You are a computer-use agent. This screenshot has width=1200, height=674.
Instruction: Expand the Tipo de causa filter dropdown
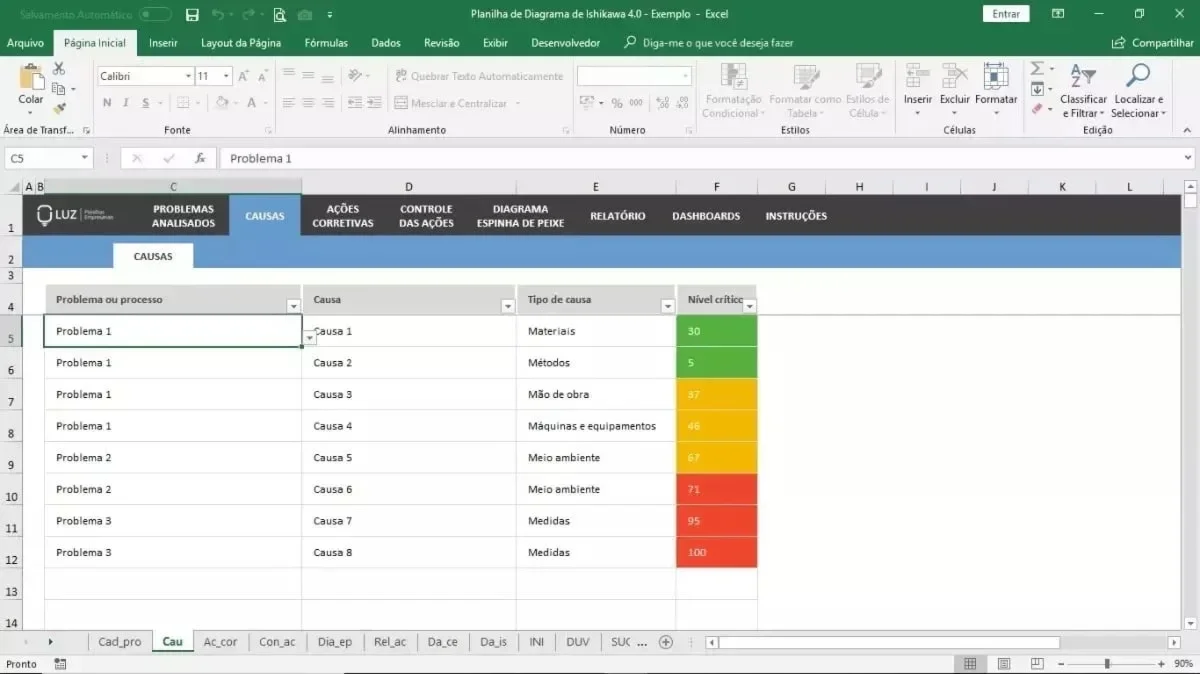668,307
